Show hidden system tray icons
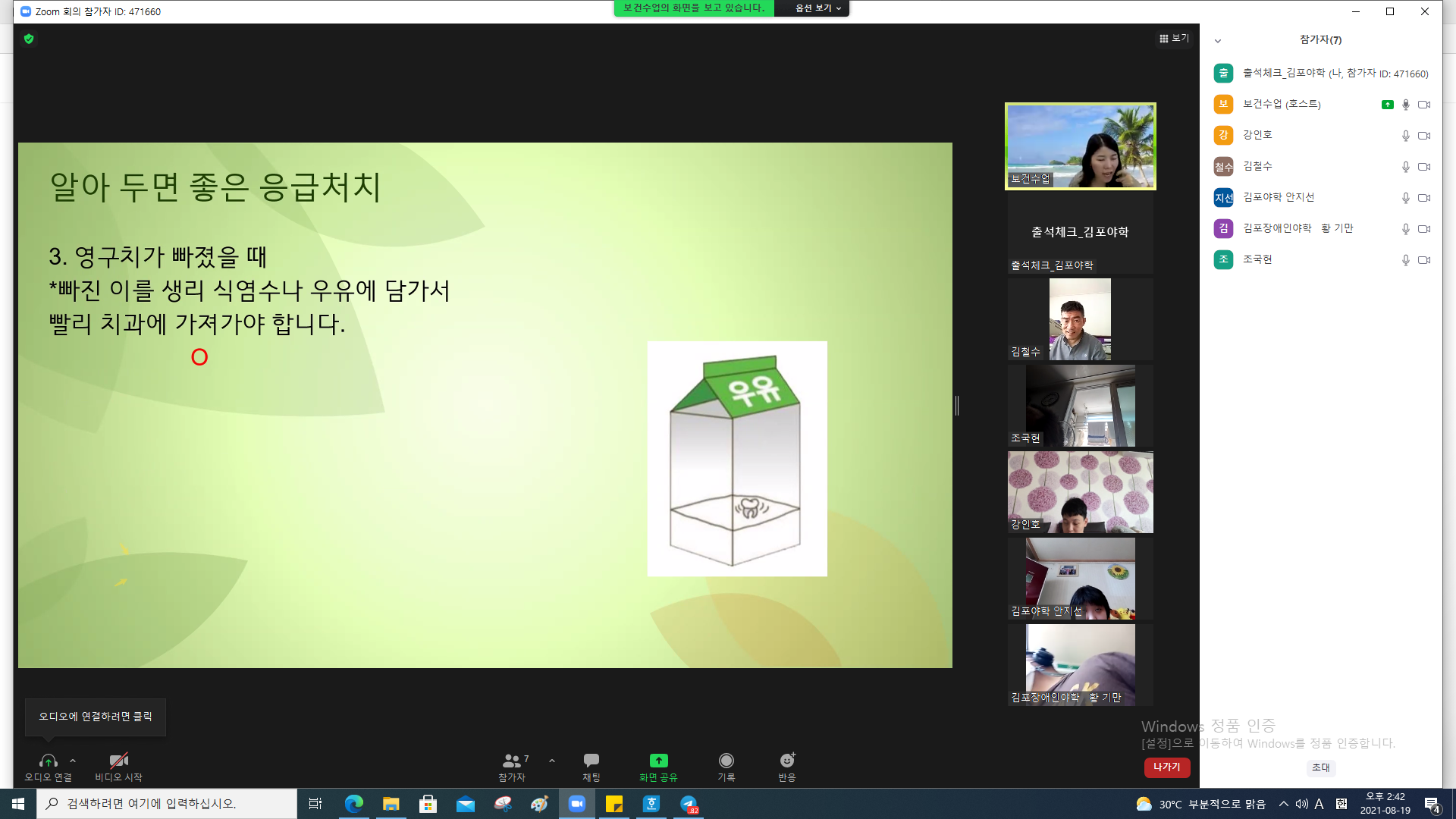 pos(1283,804)
